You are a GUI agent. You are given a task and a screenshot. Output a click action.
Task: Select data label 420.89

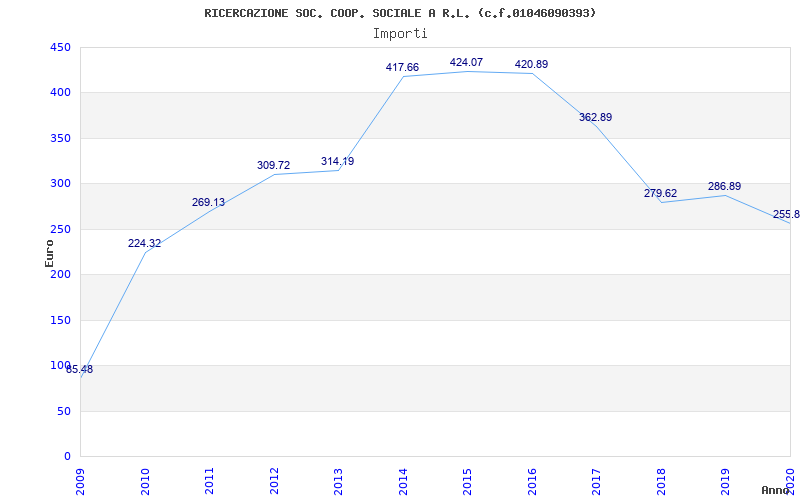tap(531, 64)
